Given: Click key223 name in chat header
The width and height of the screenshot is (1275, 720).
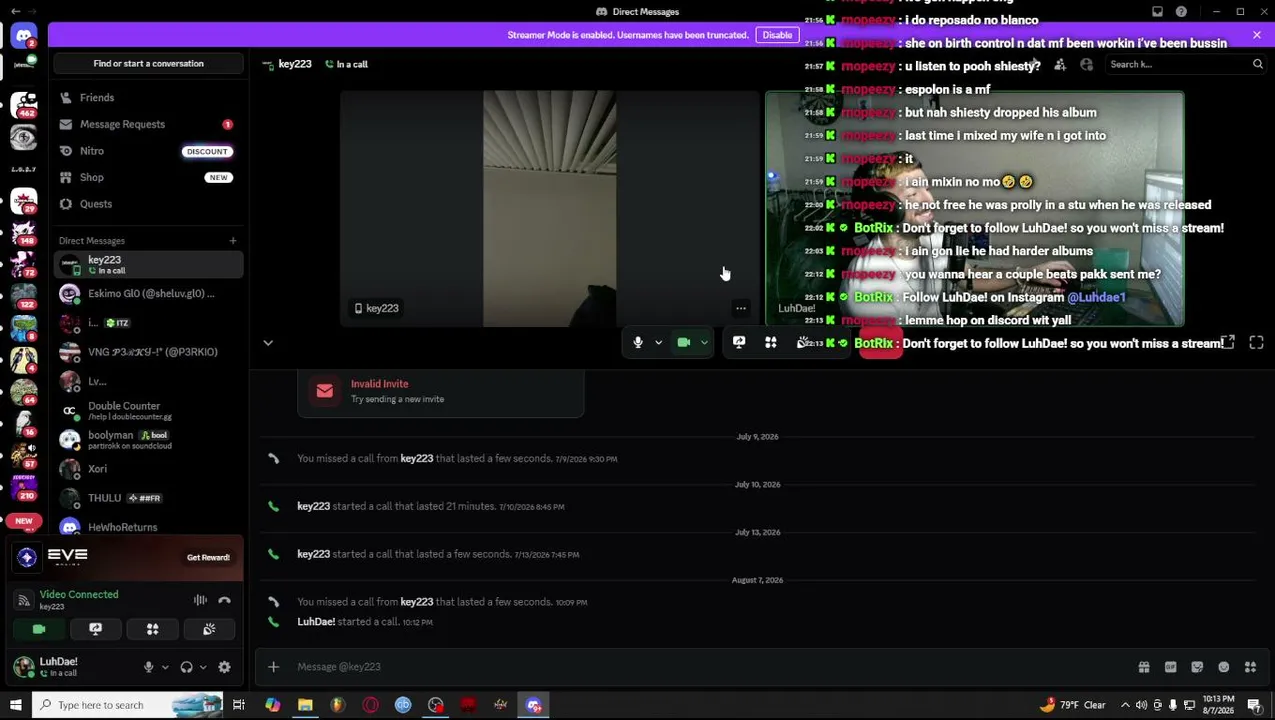Looking at the screenshot, I should point(294,64).
